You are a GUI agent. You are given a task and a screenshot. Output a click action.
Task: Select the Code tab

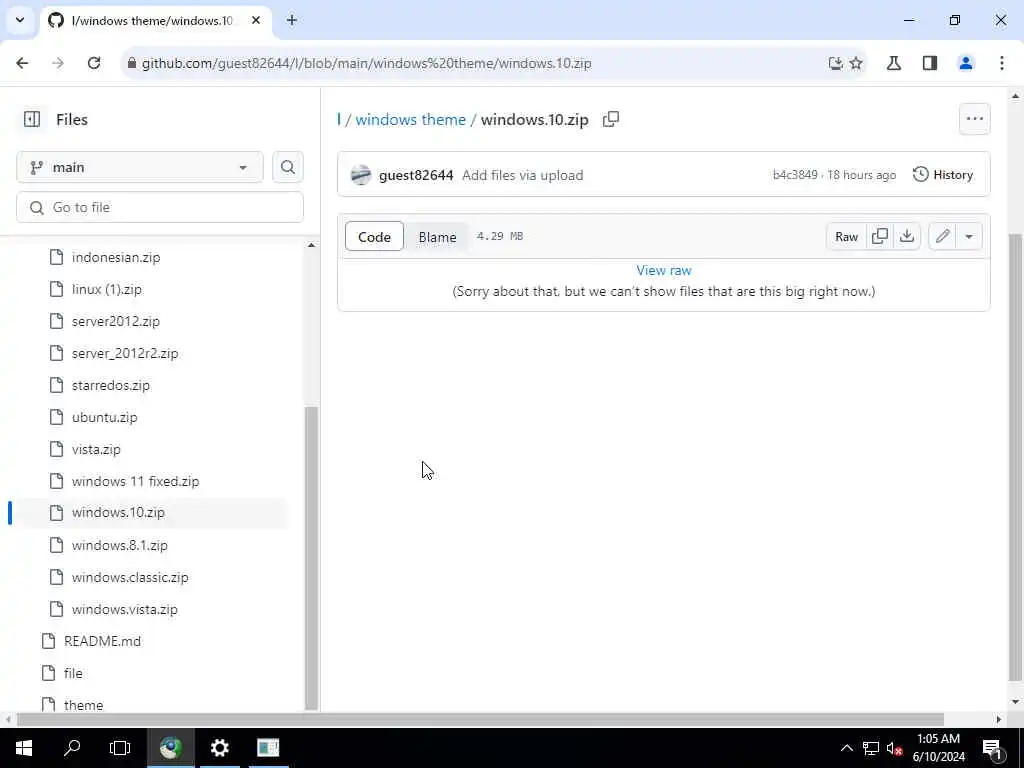point(374,236)
